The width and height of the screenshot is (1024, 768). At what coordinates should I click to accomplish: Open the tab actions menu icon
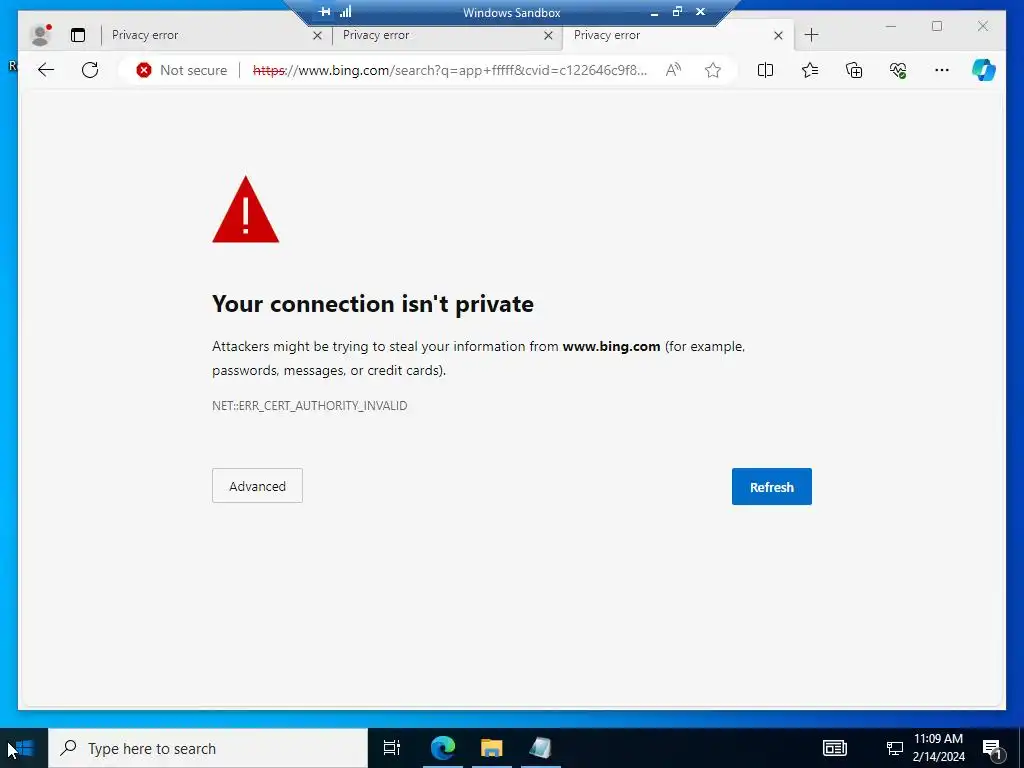click(78, 35)
